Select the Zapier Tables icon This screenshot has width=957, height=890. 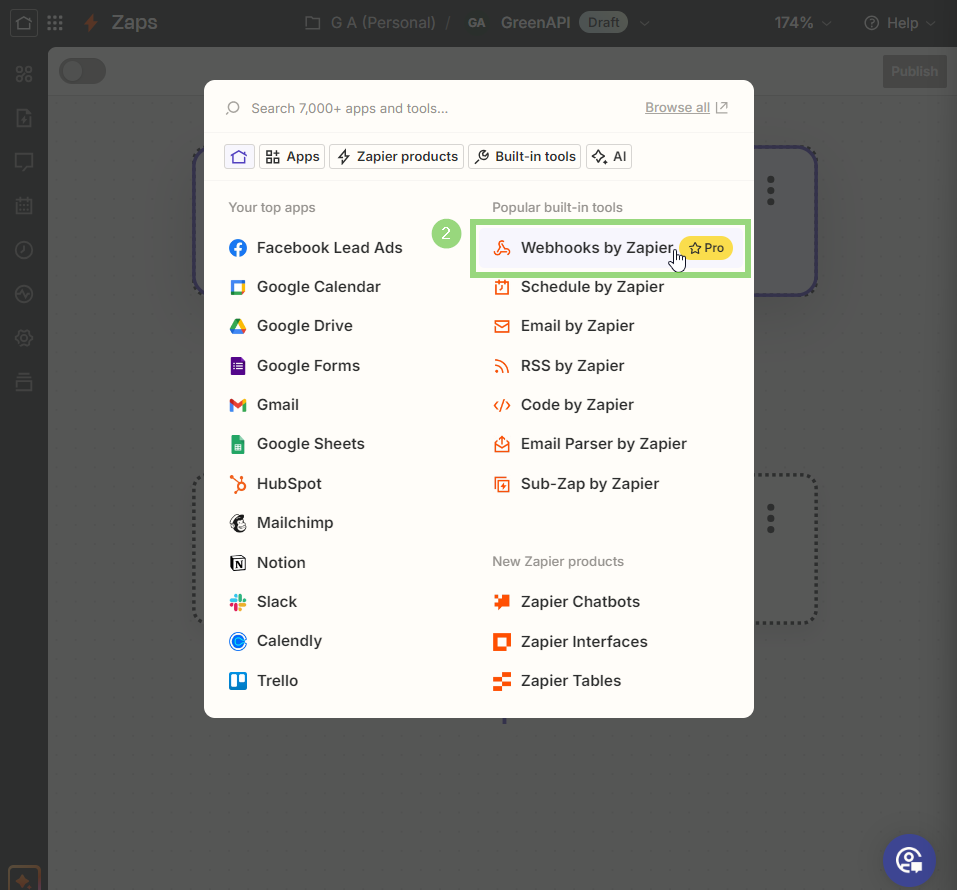501,680
